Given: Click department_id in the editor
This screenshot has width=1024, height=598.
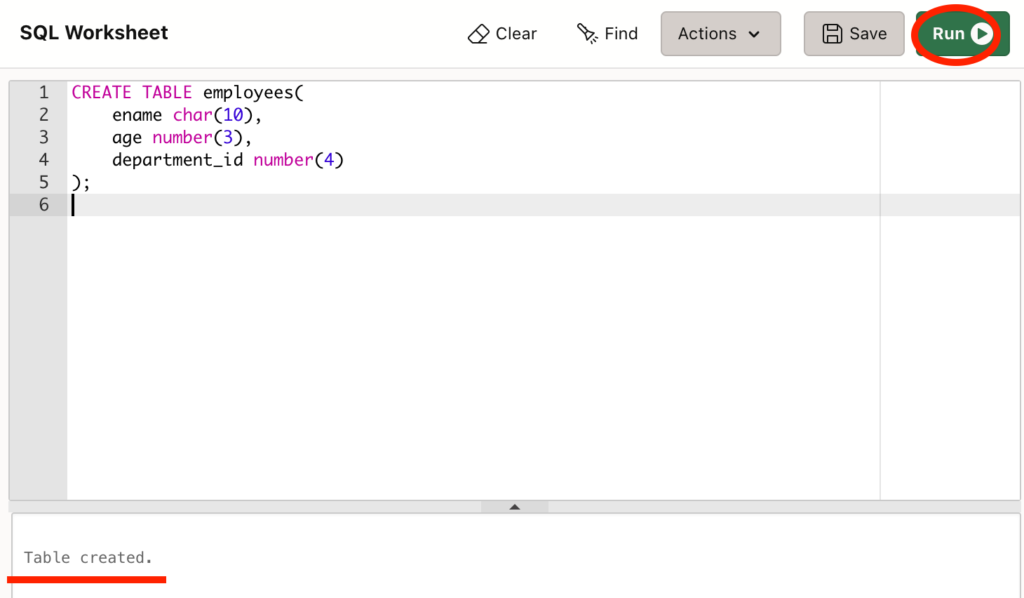Looking at the screenshot, I should (x=177, y=160).
